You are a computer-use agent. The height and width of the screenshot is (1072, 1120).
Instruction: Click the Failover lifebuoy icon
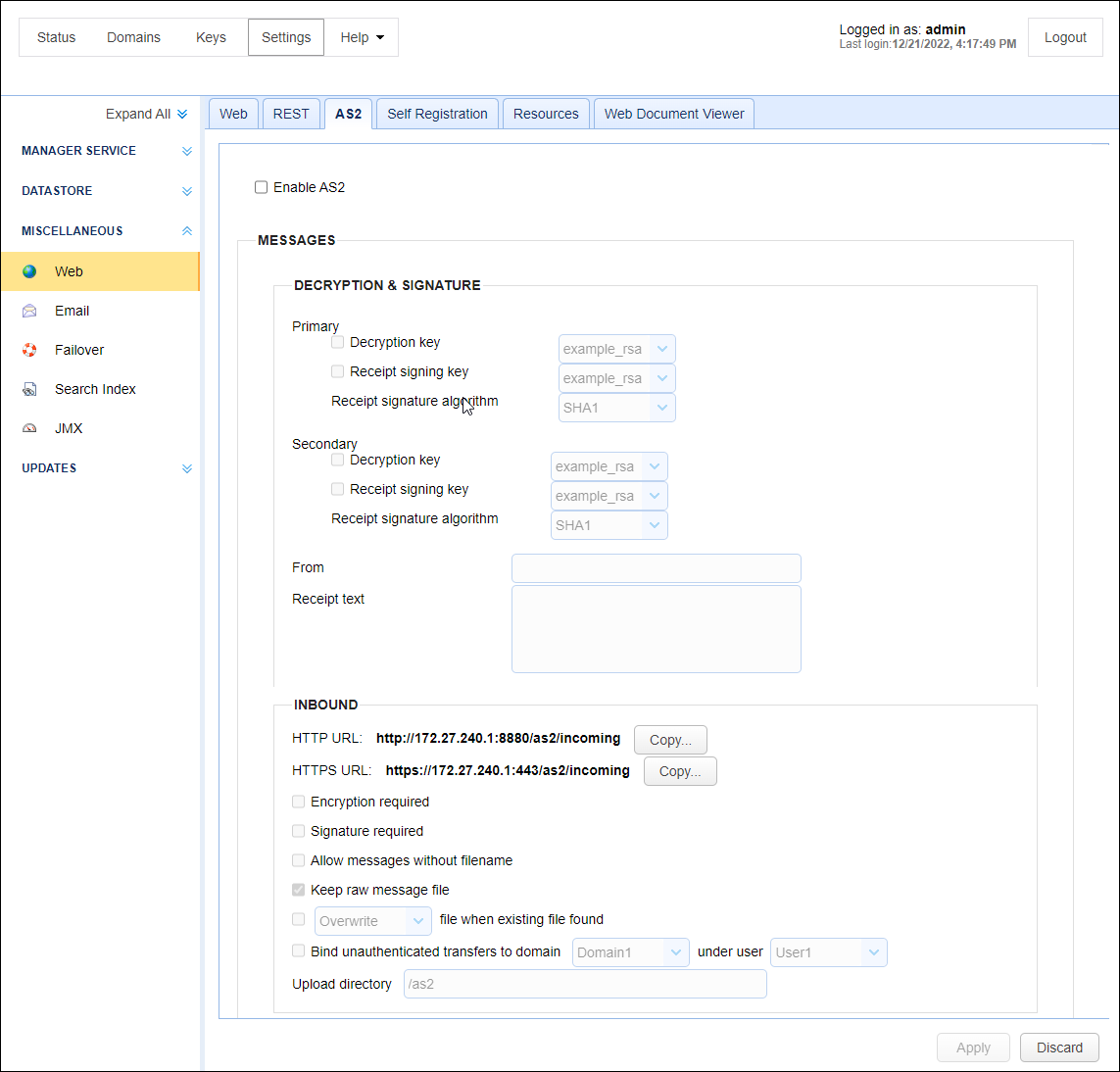point(29,350)
